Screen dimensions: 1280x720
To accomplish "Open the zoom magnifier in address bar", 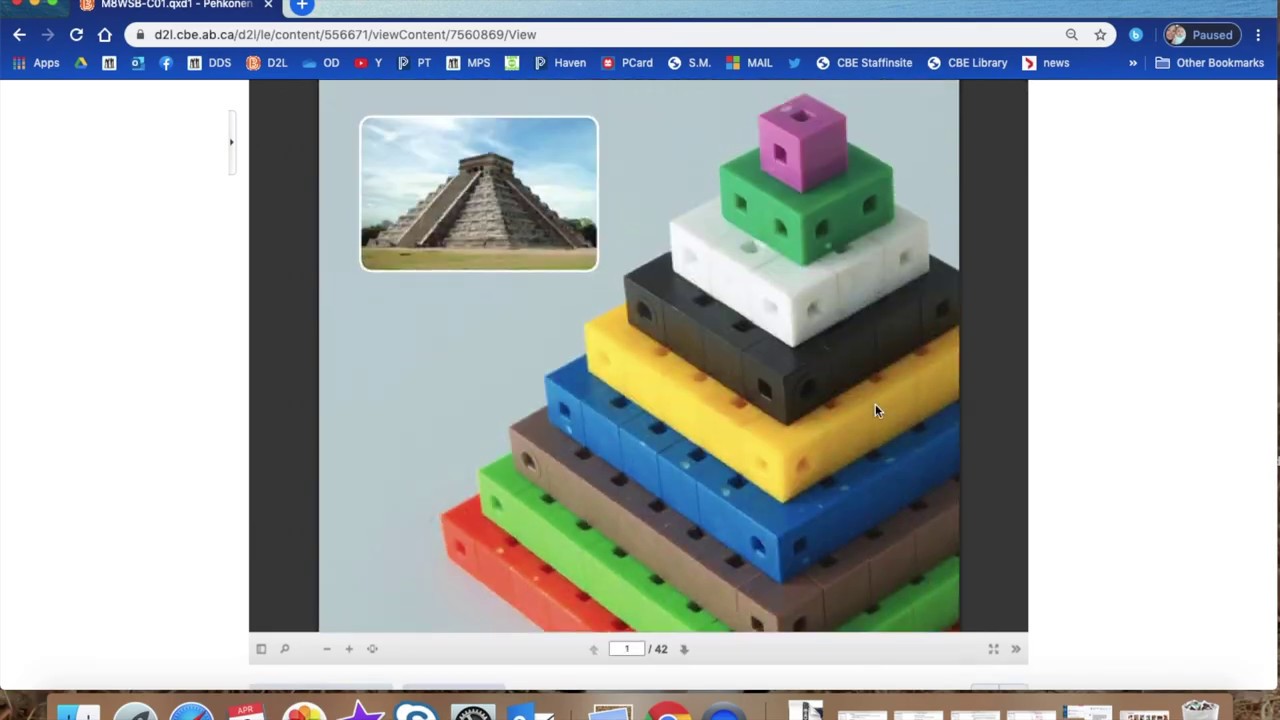I will pos(1071,35).
